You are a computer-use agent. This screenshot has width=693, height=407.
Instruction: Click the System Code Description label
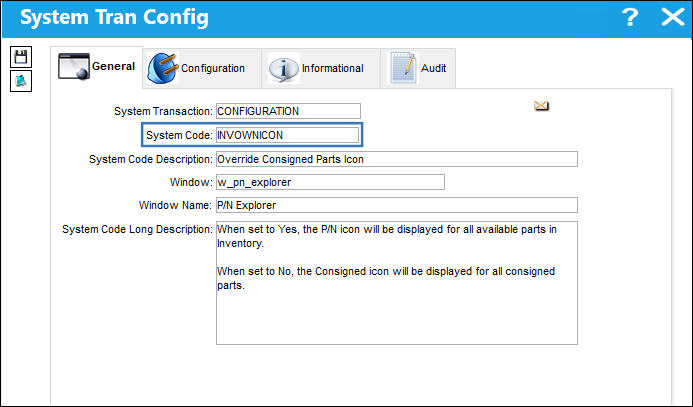[151, 159]
